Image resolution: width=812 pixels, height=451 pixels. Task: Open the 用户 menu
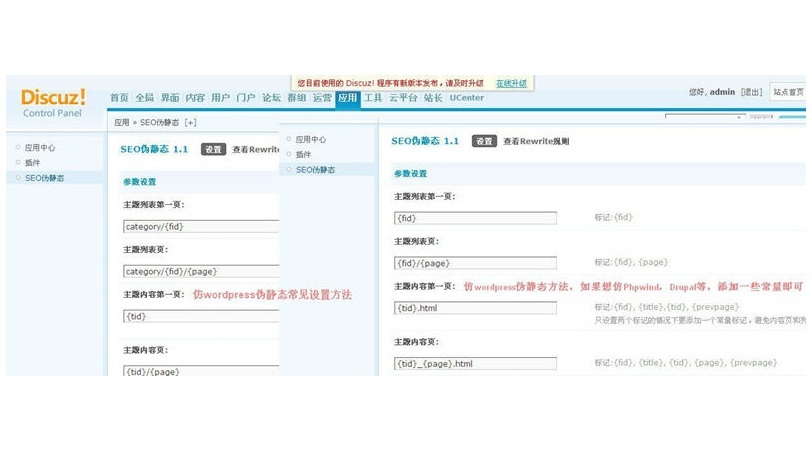(x=221, y=97)
